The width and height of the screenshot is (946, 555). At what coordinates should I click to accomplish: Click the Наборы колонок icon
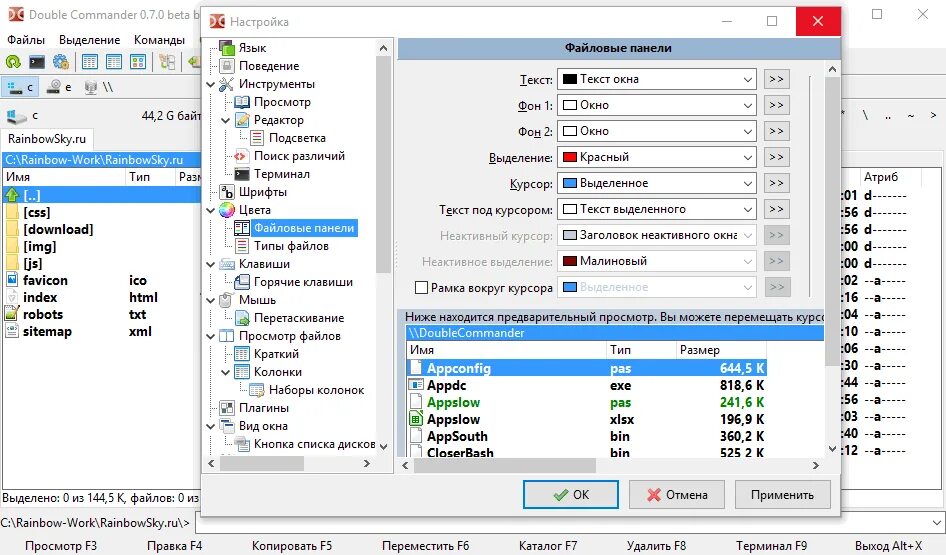click(257, 390)
